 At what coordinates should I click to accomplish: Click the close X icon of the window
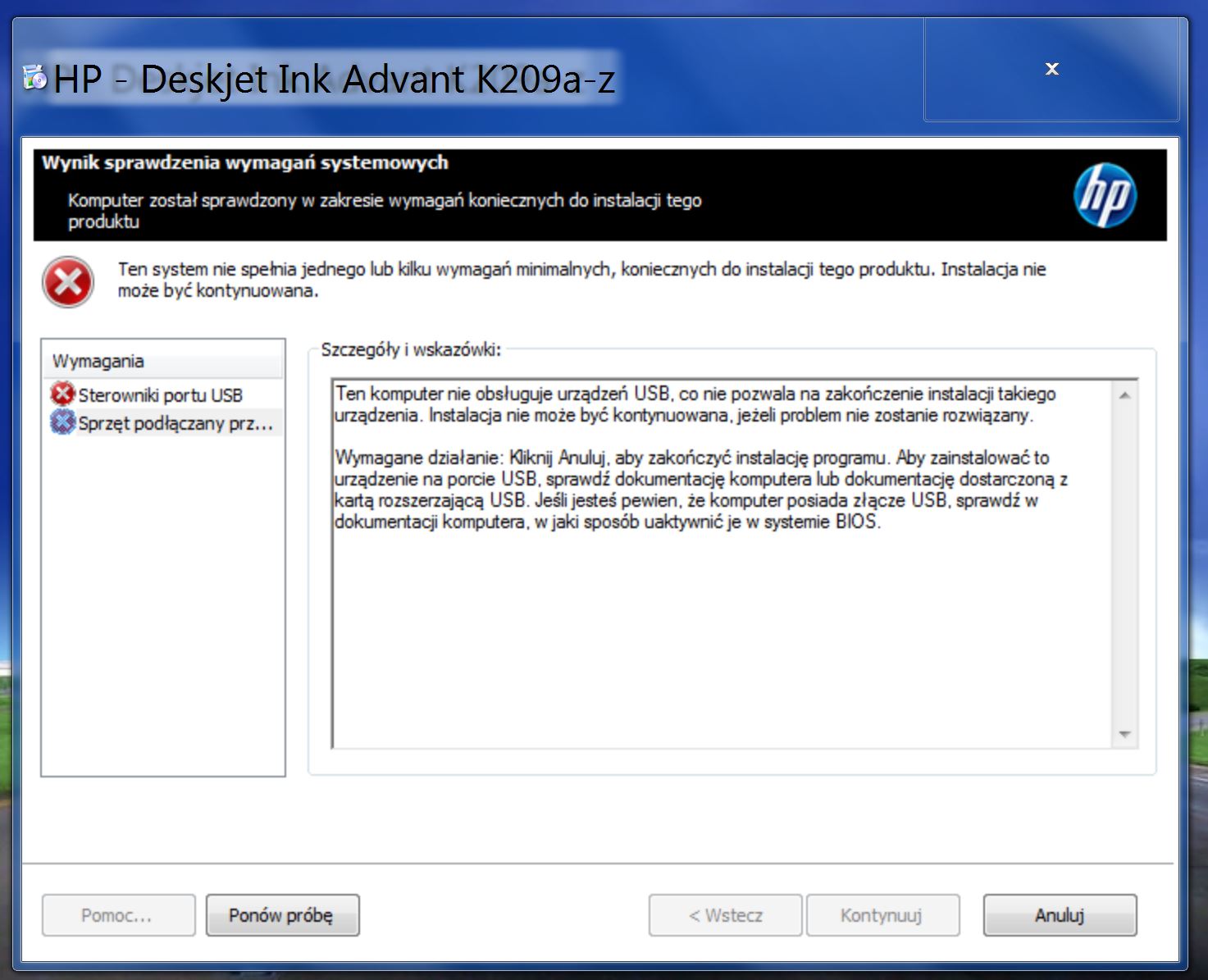click(1052, 69)
